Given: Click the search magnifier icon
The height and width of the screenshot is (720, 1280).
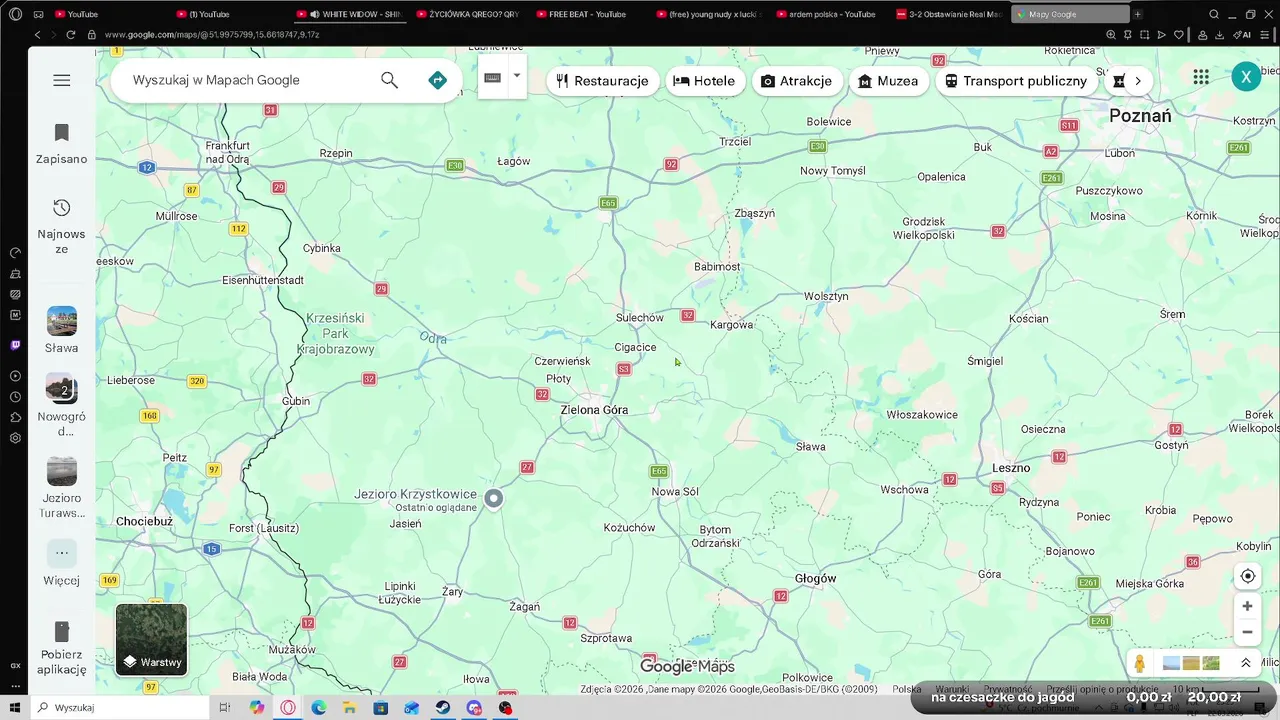Looking at the screenshot, I should tap(389, 80).
